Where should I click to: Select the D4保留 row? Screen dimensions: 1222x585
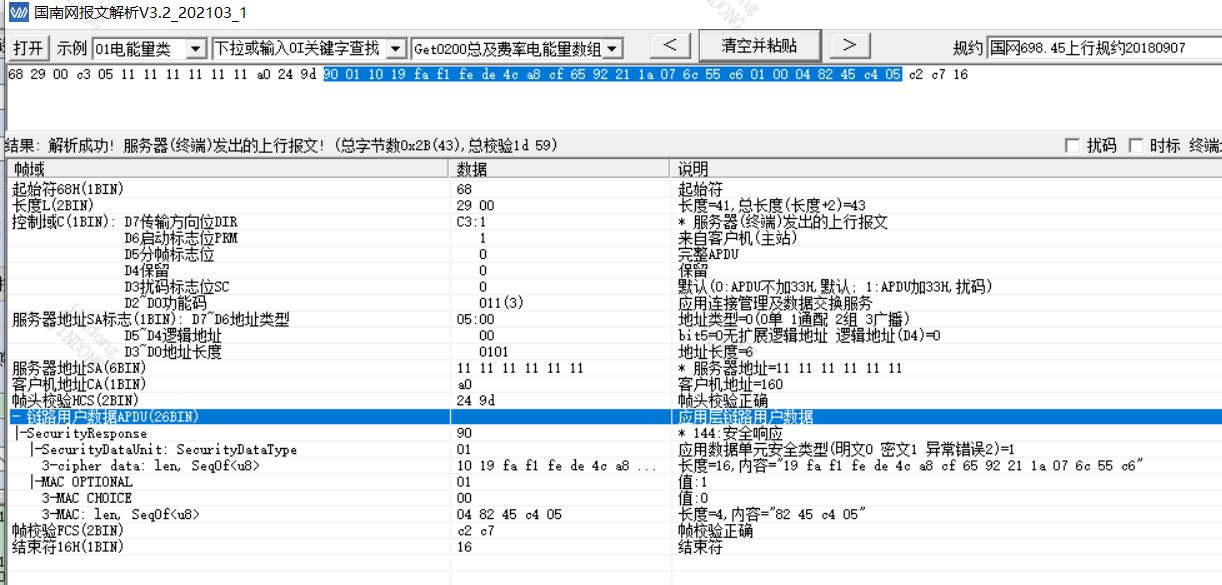615,270
